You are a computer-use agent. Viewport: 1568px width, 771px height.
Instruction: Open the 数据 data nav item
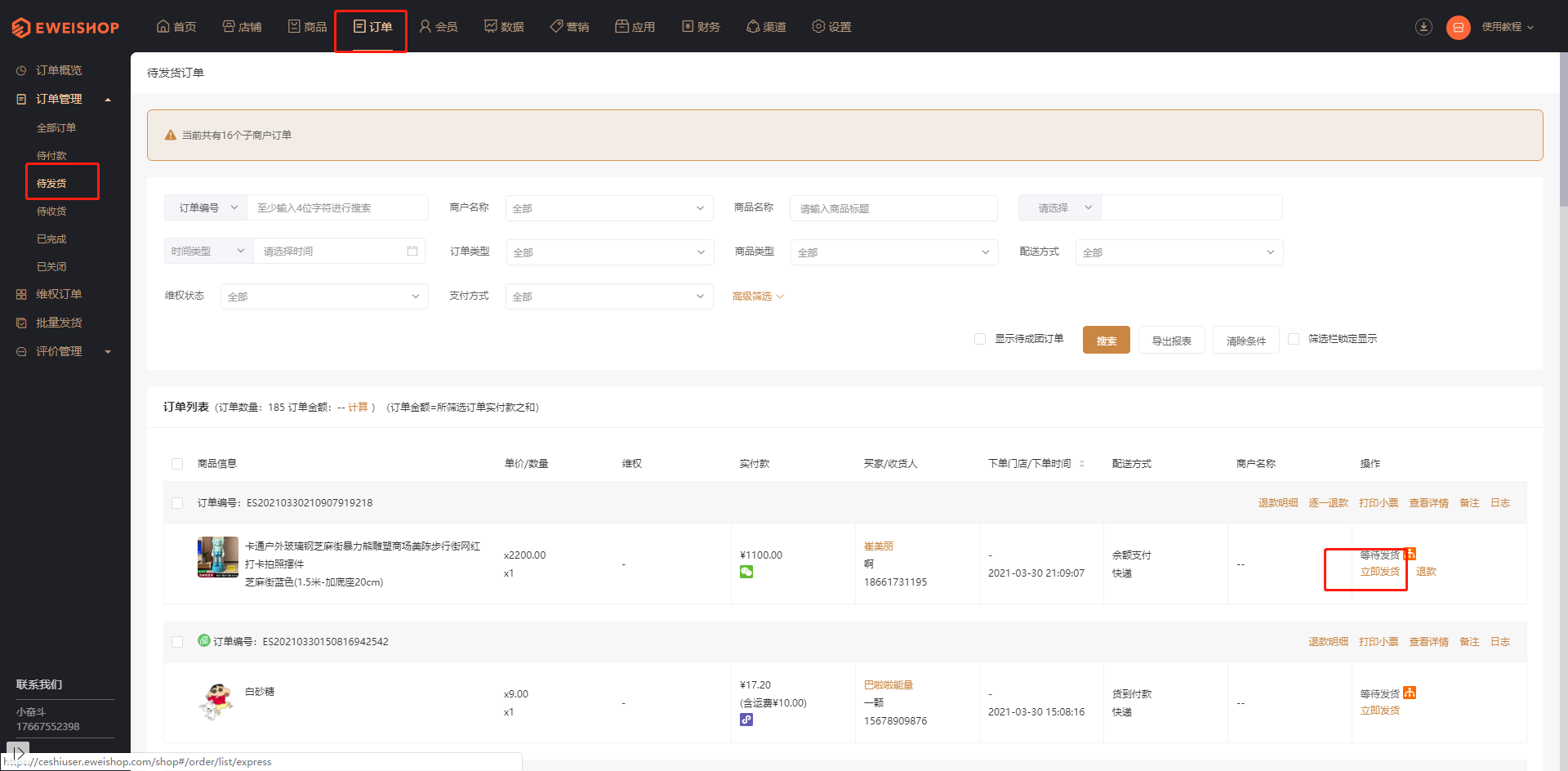(504, 27)
